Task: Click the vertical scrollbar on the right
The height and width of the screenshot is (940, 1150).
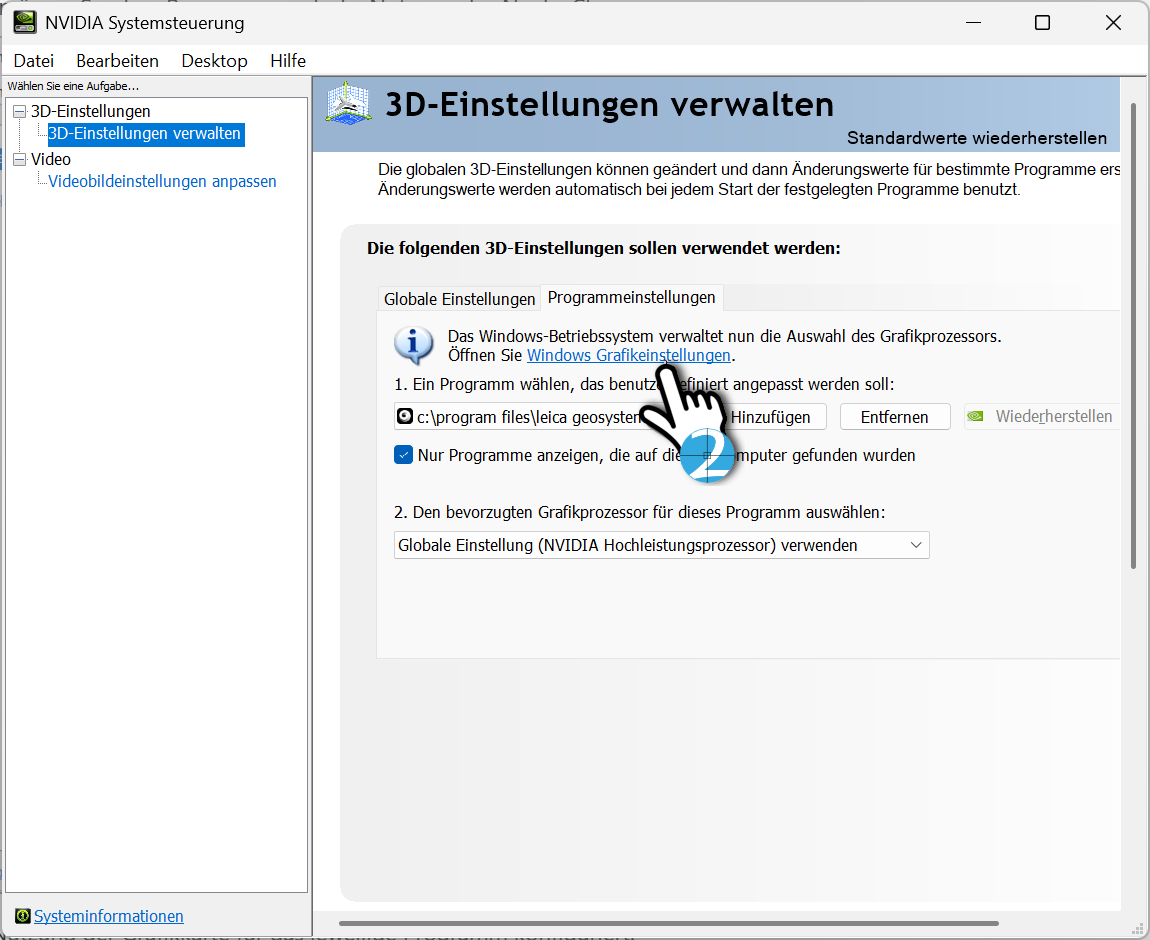Action: click(x=1133, y=337)
